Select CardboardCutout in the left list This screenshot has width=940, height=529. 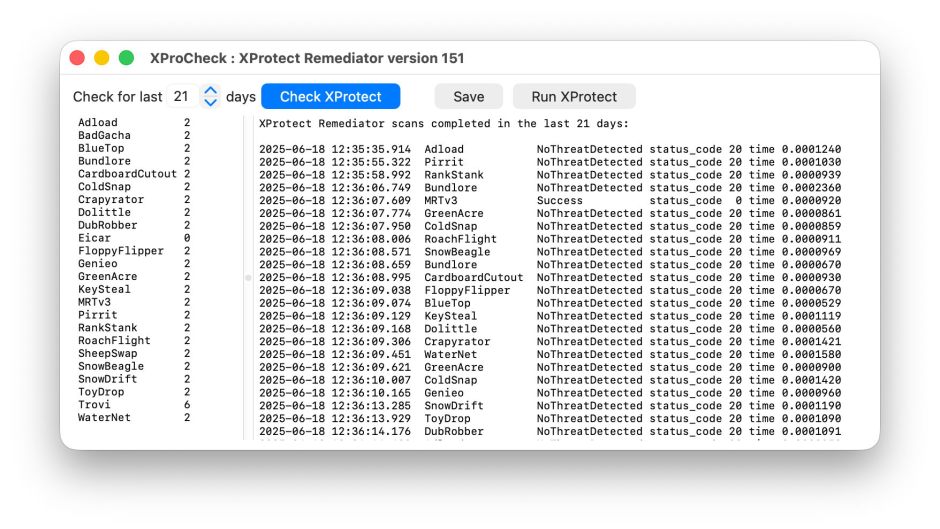(127, 174)
